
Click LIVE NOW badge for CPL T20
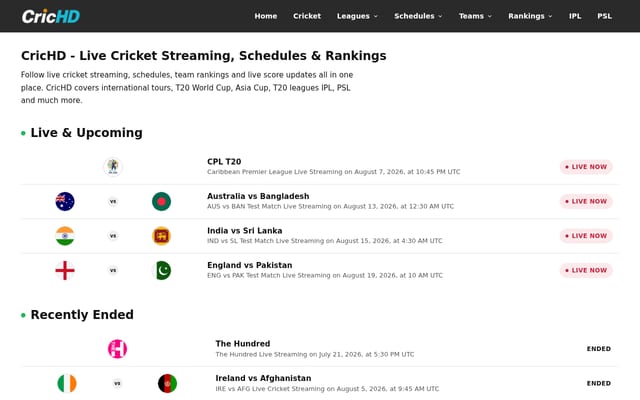tap(586, 167)
